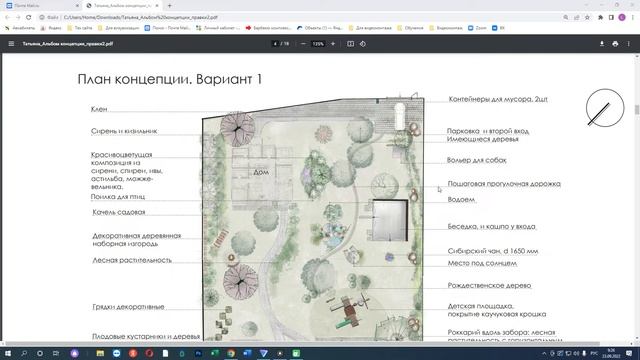
Task: Open the Видеомонтаж bookmarks folder
Action: point(446,28)
